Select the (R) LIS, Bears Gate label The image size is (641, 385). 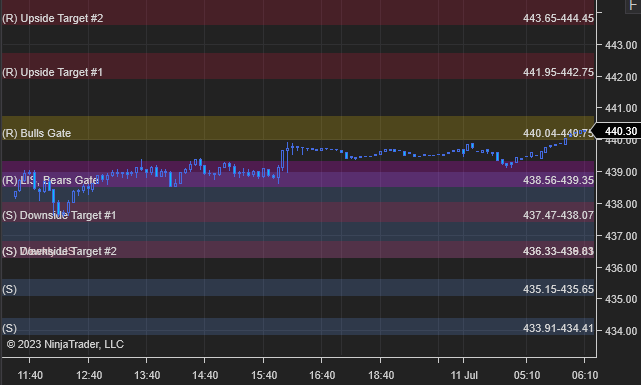[50, 180]
